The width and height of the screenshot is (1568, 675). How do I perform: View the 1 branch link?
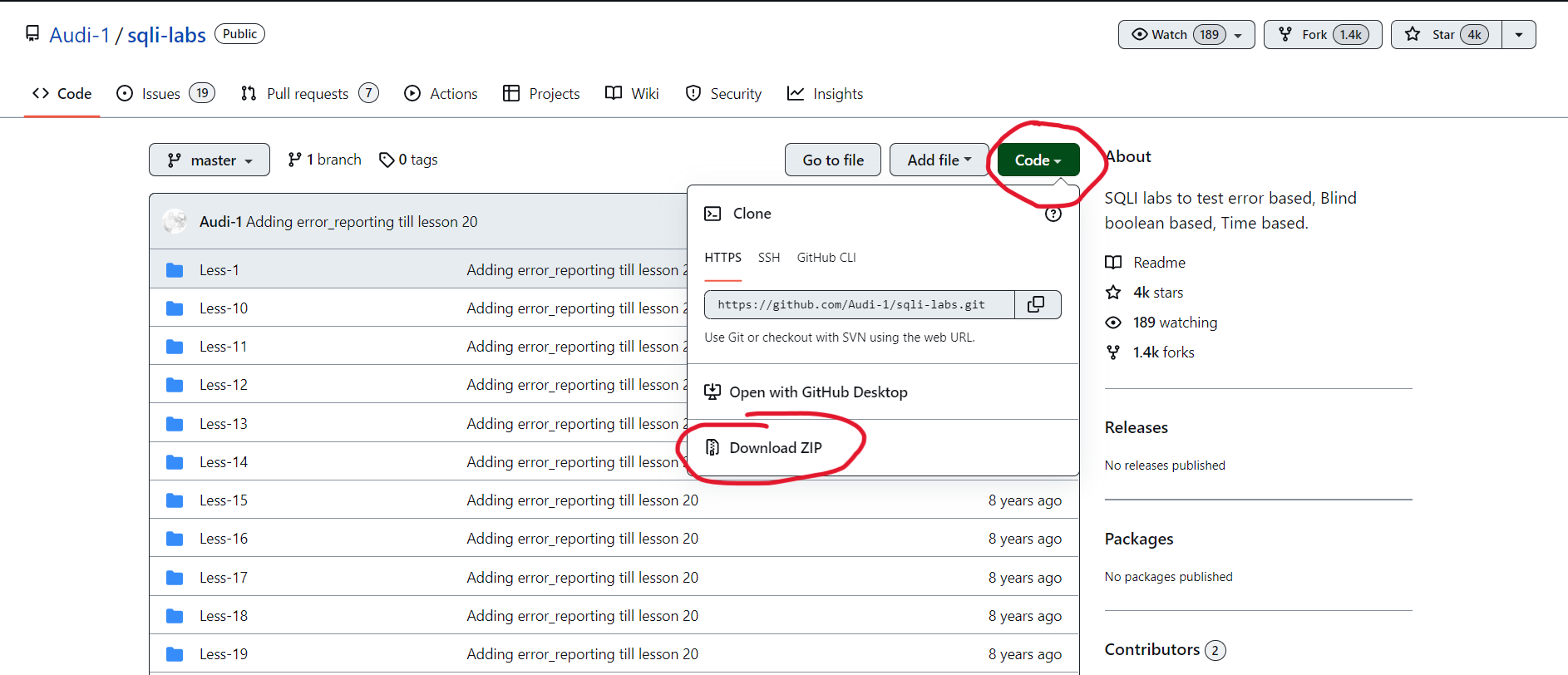pos(325,160)
